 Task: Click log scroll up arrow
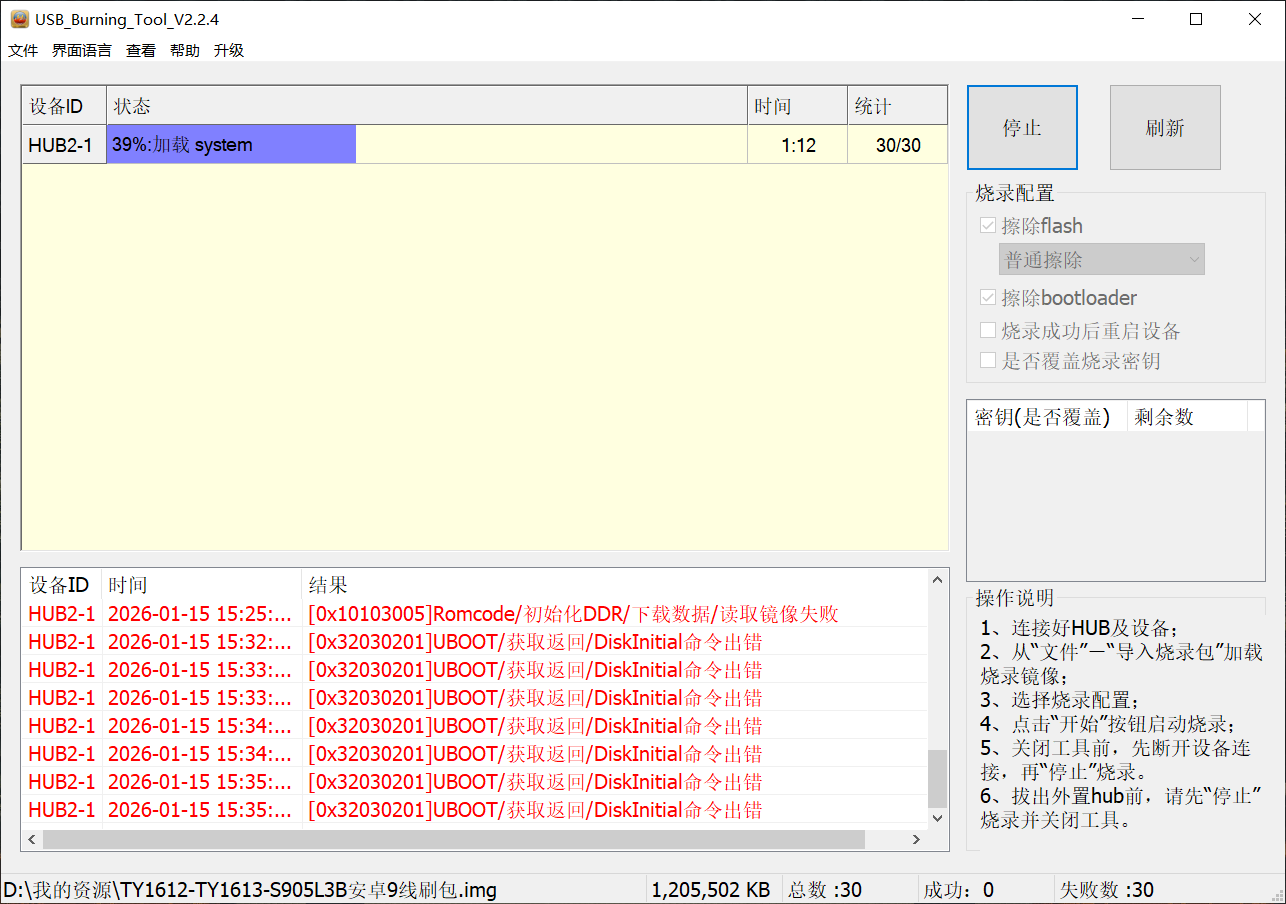[937, 579]
